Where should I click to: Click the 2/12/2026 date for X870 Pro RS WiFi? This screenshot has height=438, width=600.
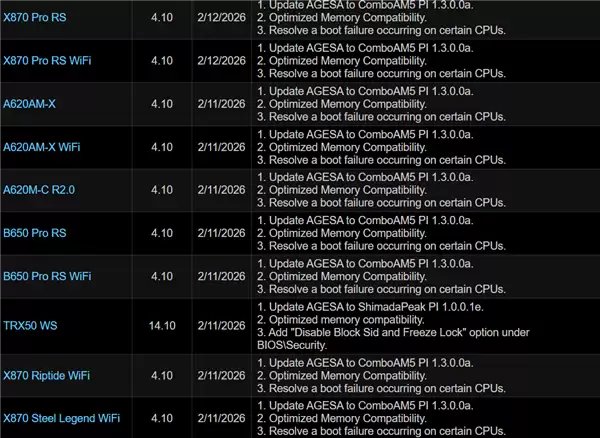pyautogui.click(x=220, y=60)
